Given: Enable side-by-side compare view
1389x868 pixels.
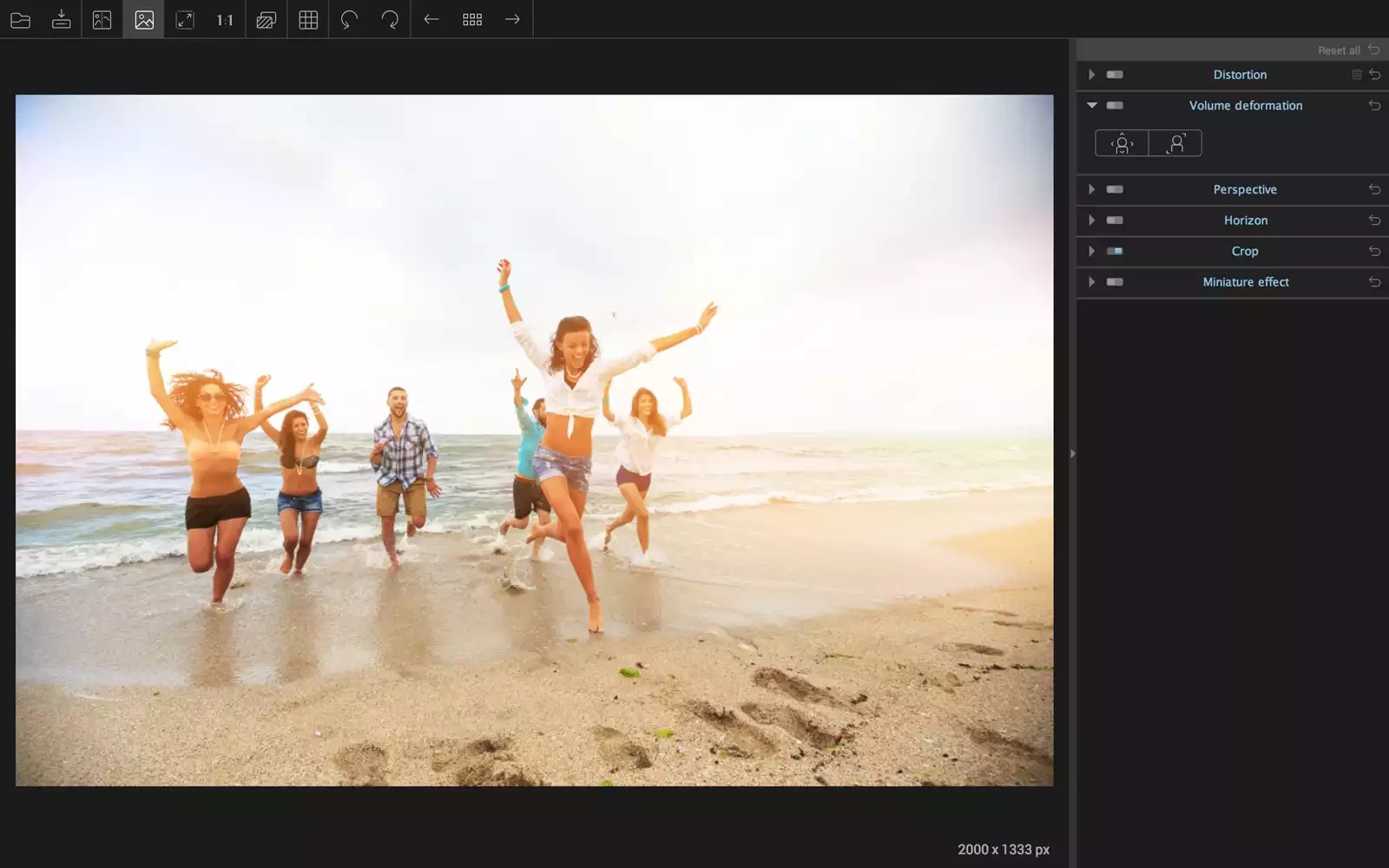Looking at the screenshot, I should click(102, 19).
